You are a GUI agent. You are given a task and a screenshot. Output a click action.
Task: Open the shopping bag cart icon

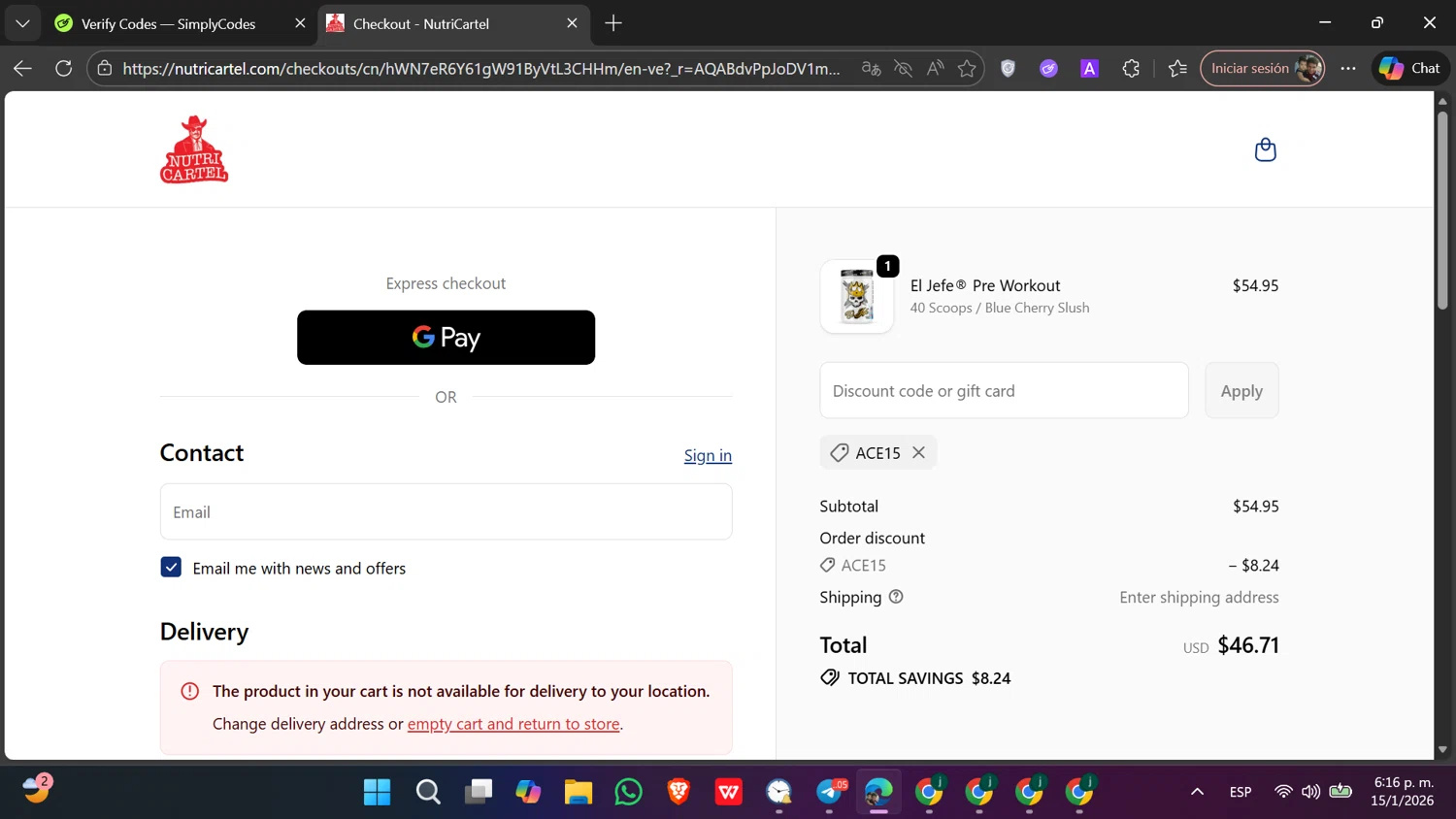tap(1265, 149)
